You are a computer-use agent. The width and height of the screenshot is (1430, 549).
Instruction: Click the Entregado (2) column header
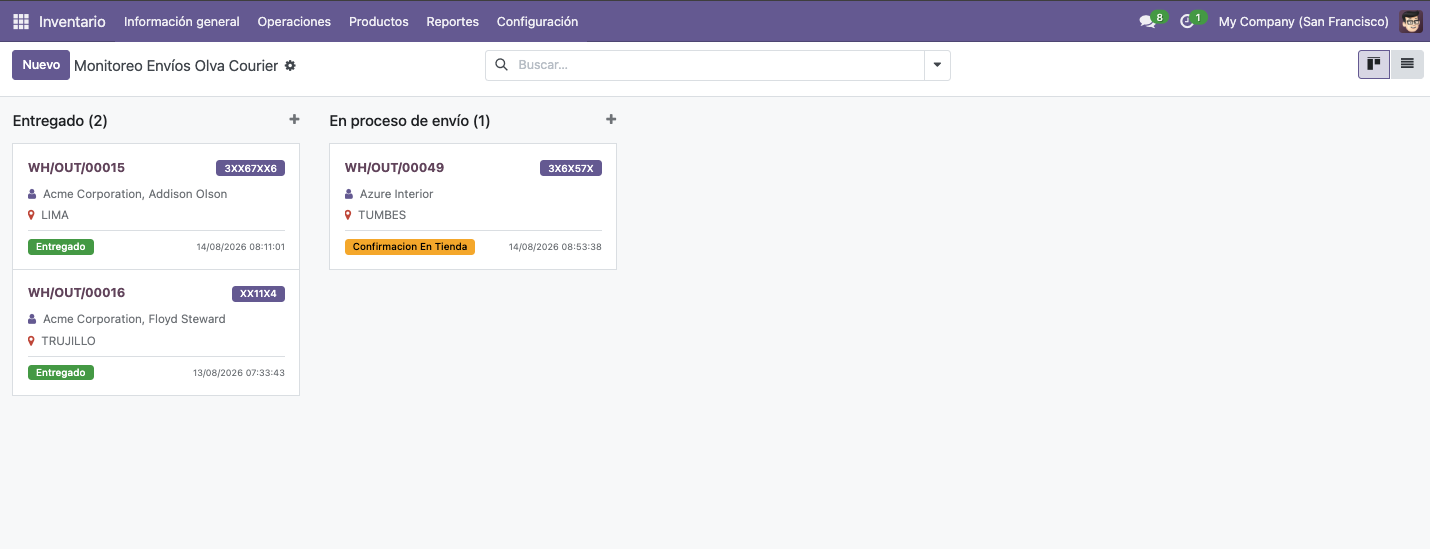tap(60, 121)
